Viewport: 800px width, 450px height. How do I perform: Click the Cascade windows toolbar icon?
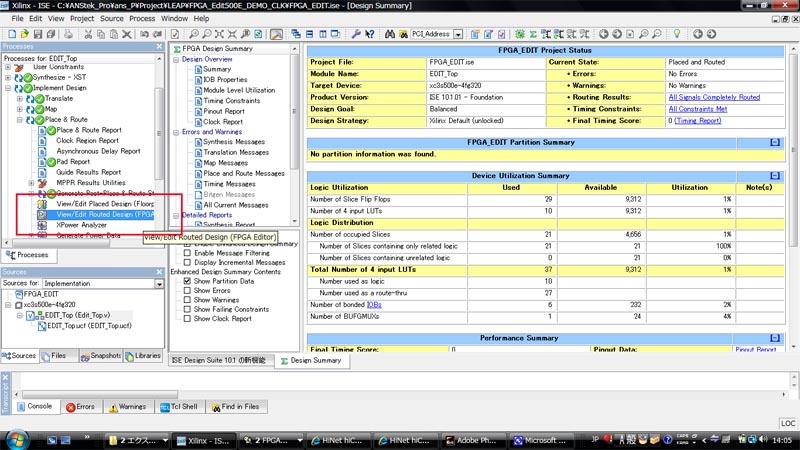(296, 34)
